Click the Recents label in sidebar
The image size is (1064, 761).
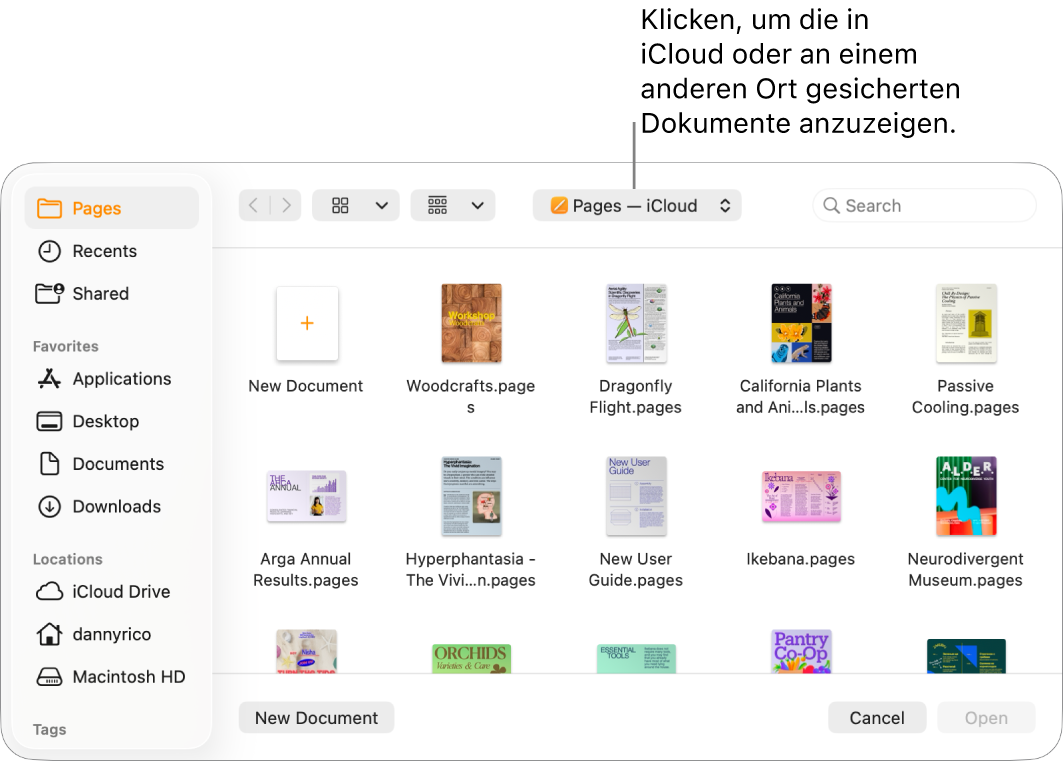(104, 251)
